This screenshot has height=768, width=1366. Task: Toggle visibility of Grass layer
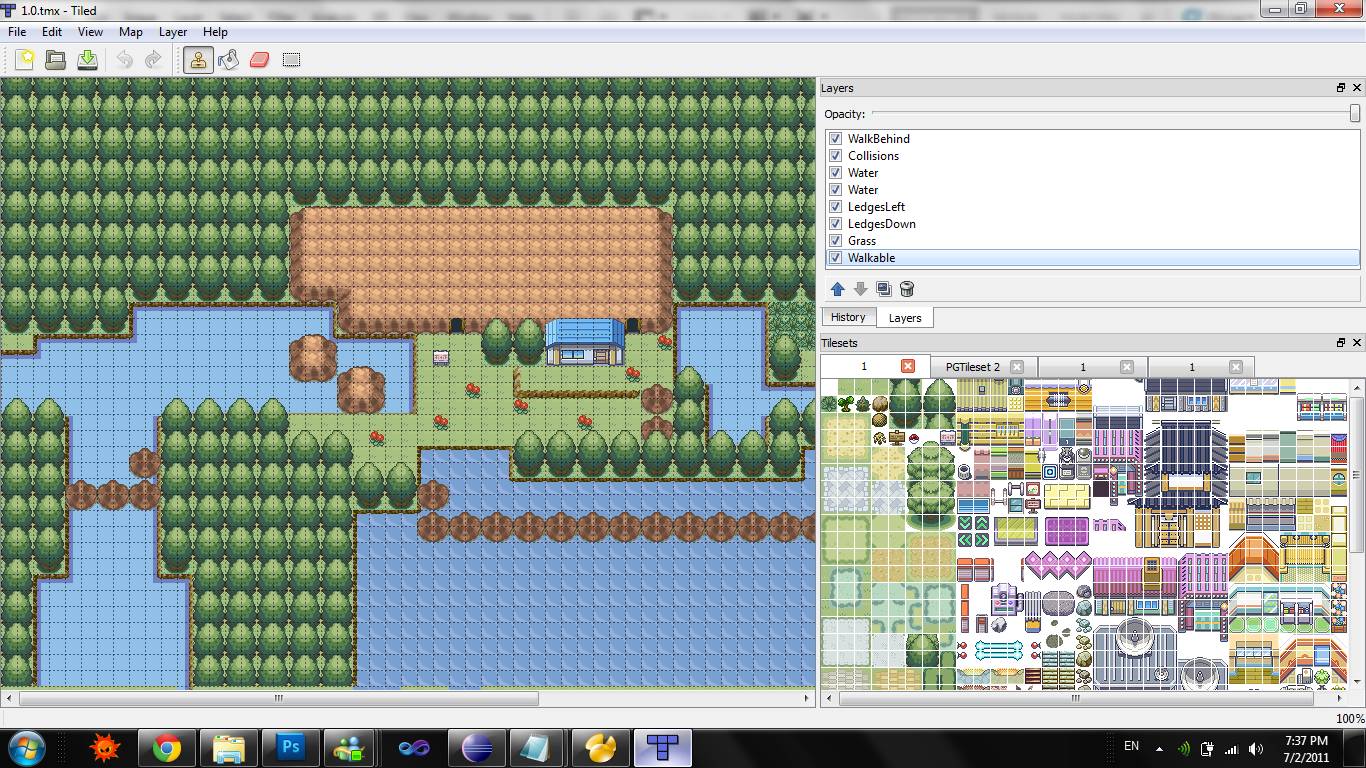(x=835, y=241)
